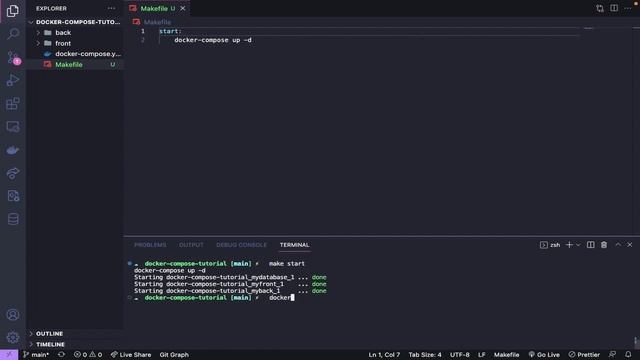Change UTF-8 file encoding

(x=460, y=355)
